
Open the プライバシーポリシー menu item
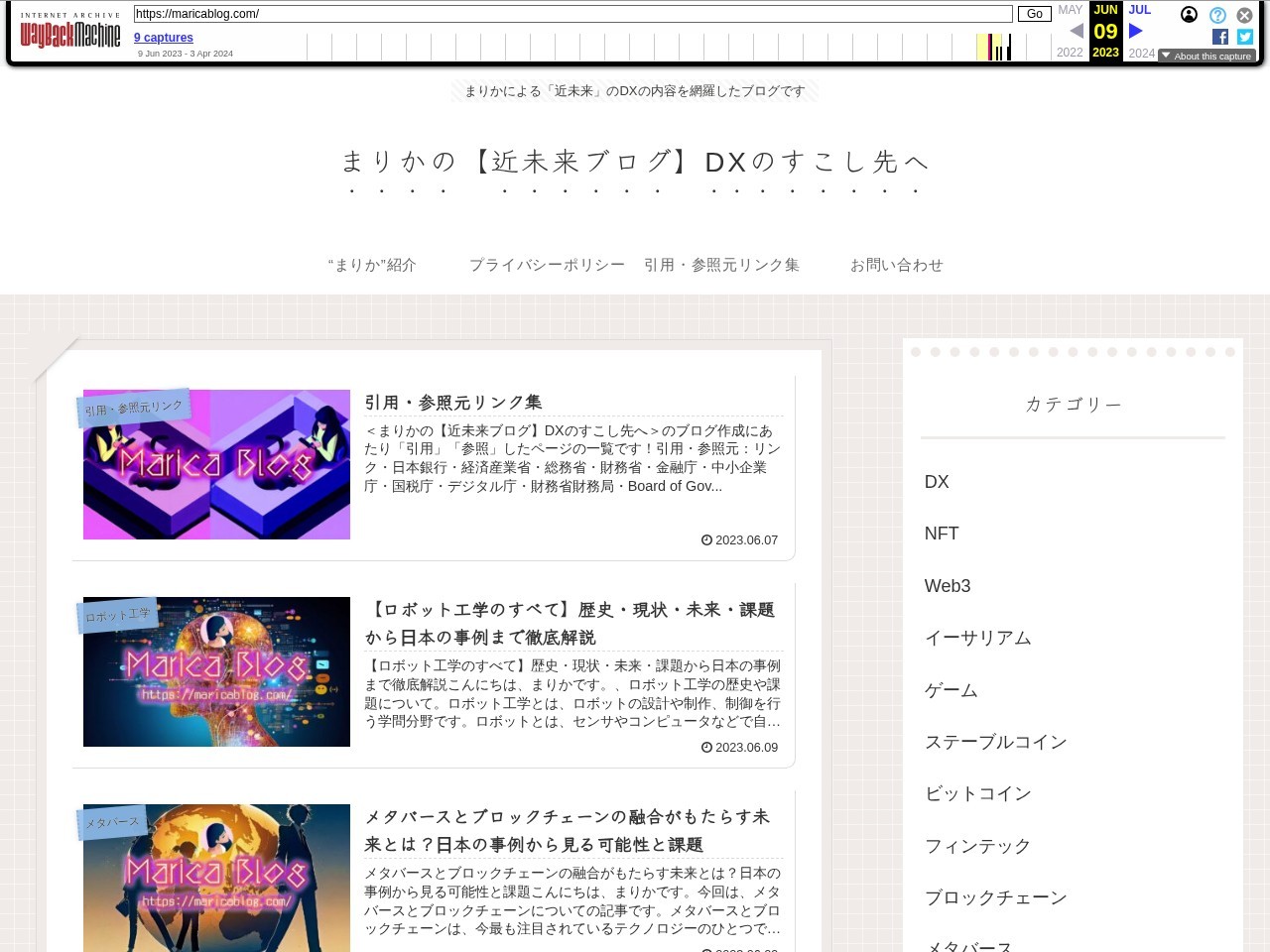(x=547, y=265)
